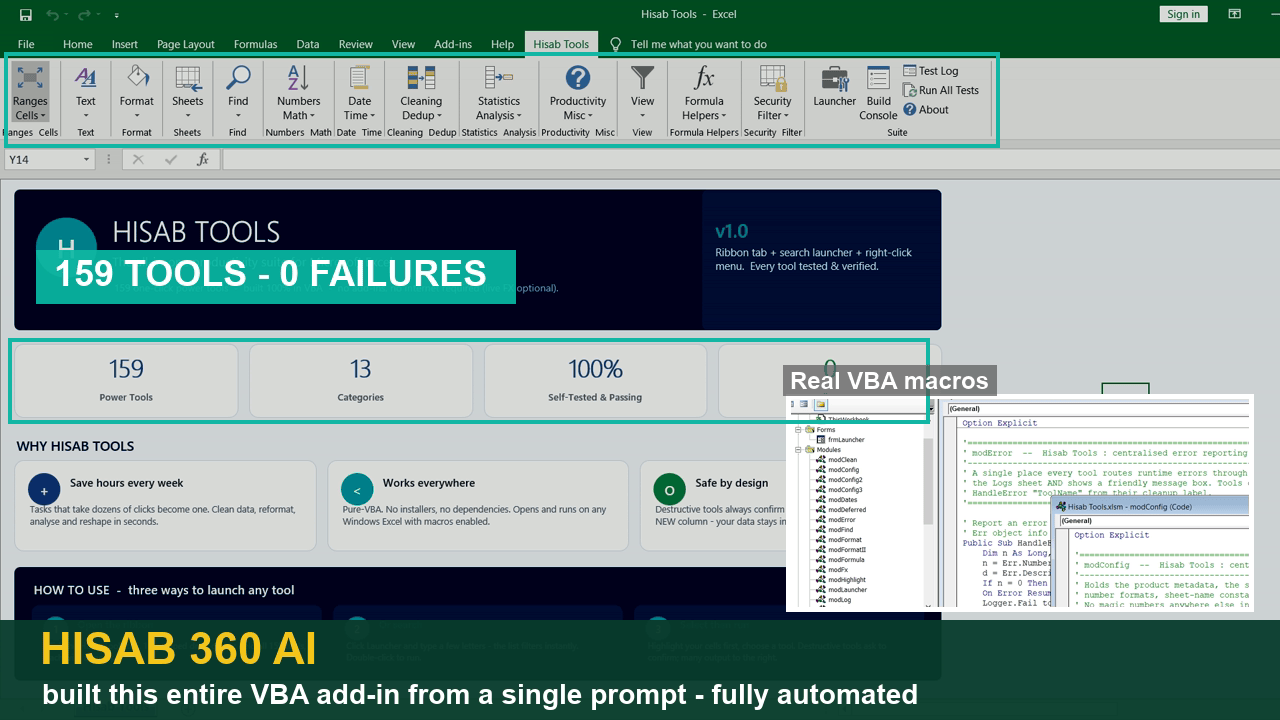Click the Safe by design heading
Image resolution: width=1280 pixels, height=720 pixels.
(x=732, y=483)
